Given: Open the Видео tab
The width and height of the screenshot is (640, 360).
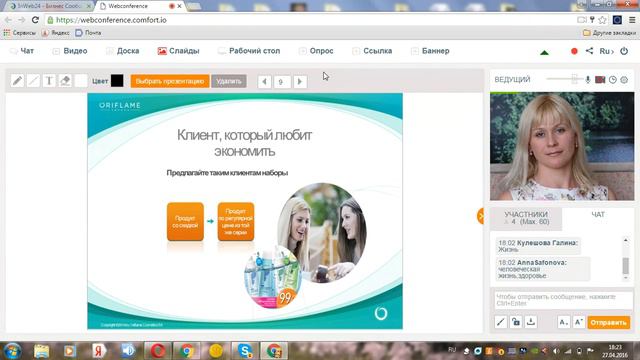Looking at the screenshot, I should pos(70,51).
